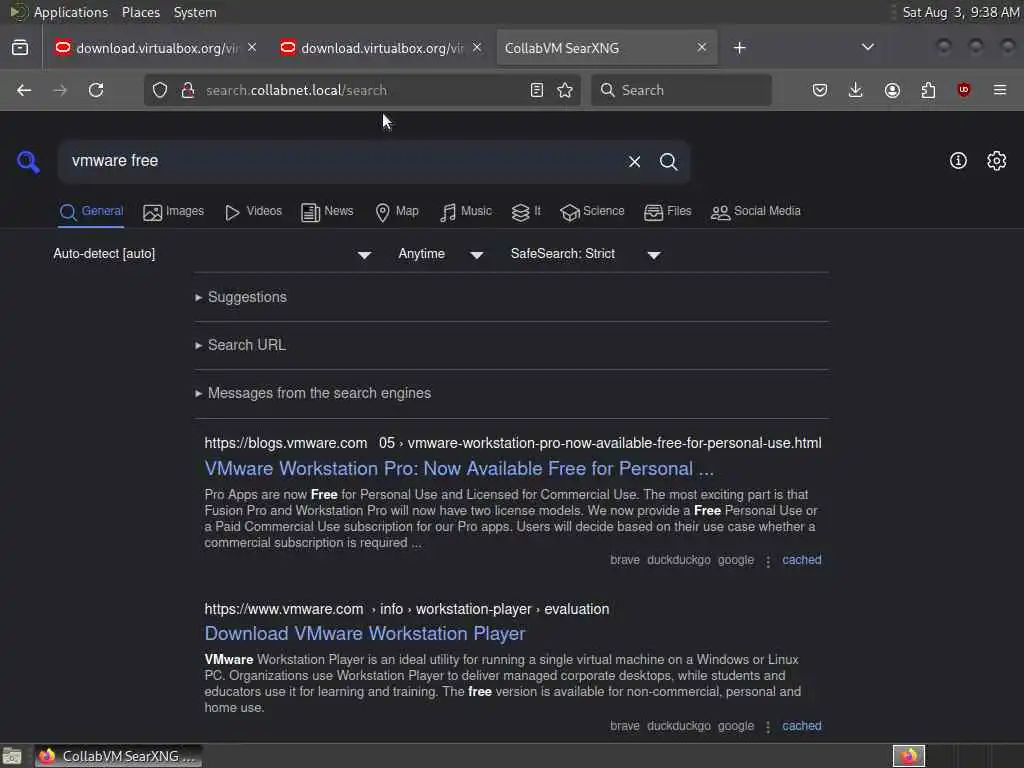The height and width of the screenshot is (768, 1024).
Task: Click the Firefox workspace switcher thumbnail
Action: click(x=908, y=756)
